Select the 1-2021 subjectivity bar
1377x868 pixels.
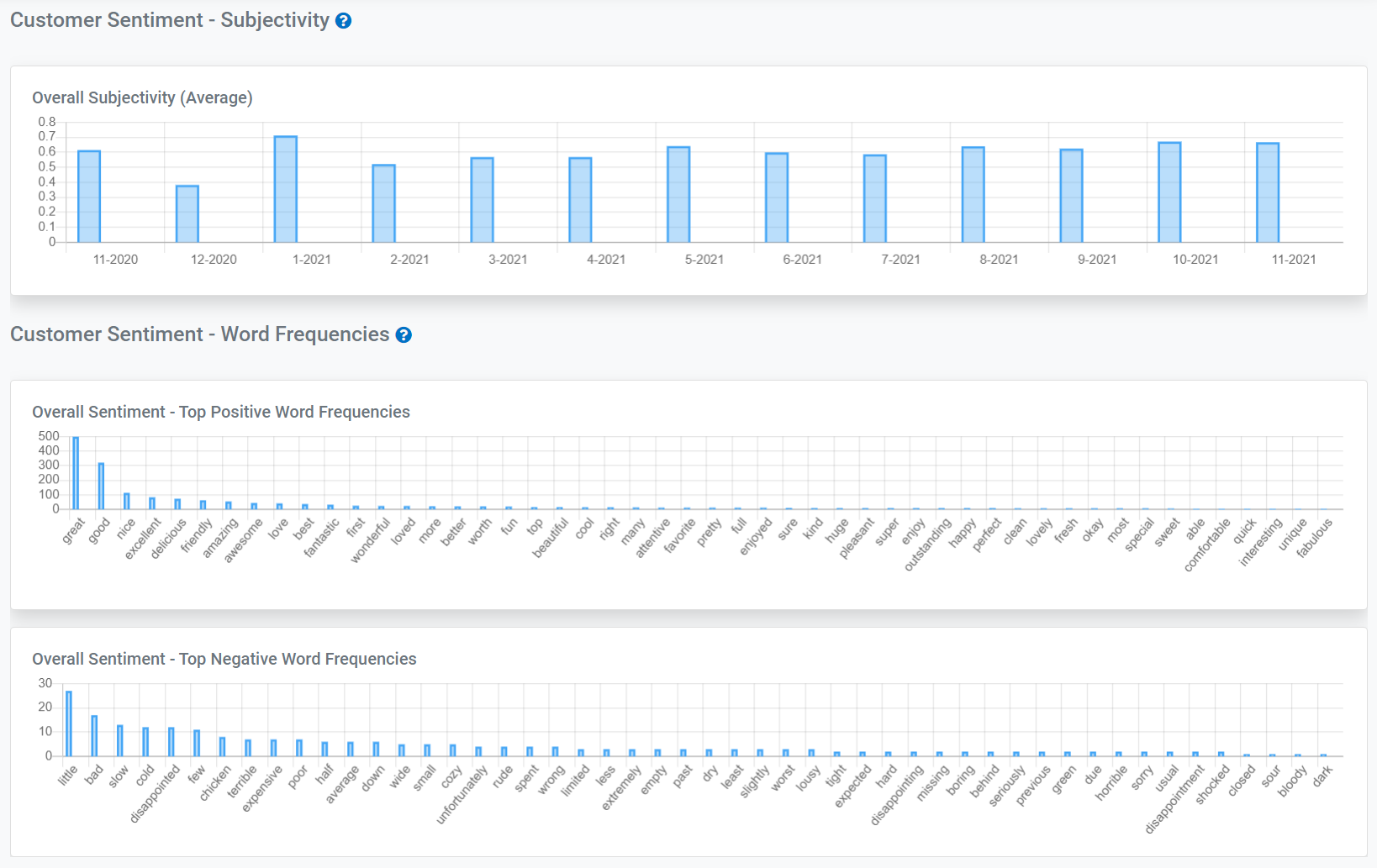tap(286, 190)
